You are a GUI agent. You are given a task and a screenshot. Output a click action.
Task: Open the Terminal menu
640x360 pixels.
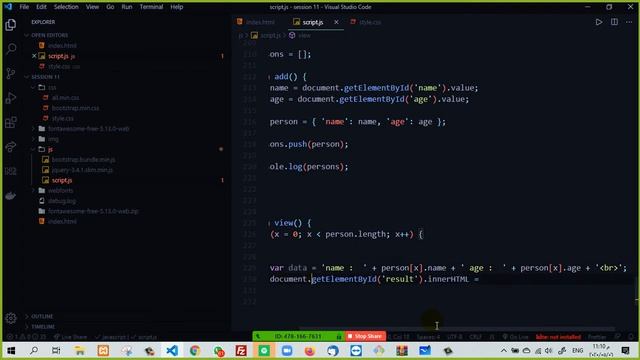tap(151, 7)
